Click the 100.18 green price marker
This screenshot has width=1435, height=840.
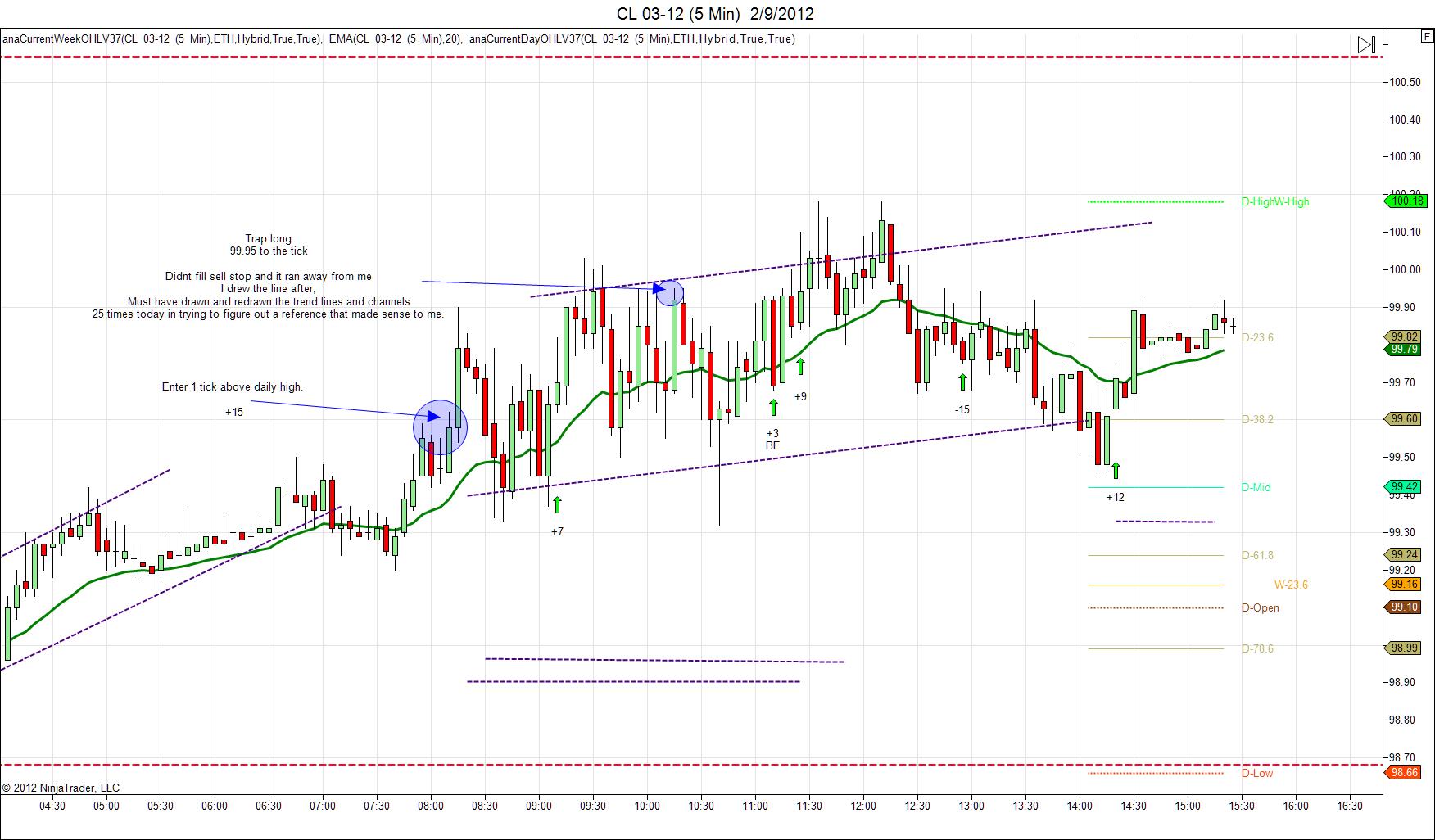(x=1407, y=201)
